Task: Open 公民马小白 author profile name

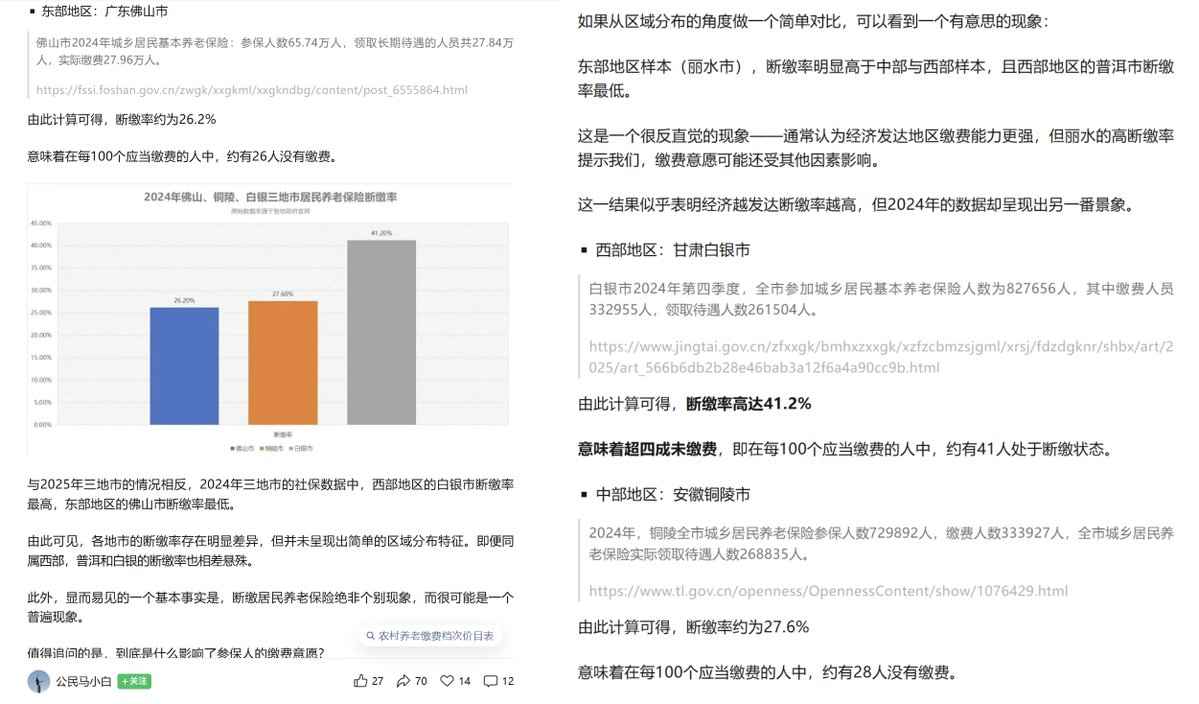Action: (x=83, y=681)
